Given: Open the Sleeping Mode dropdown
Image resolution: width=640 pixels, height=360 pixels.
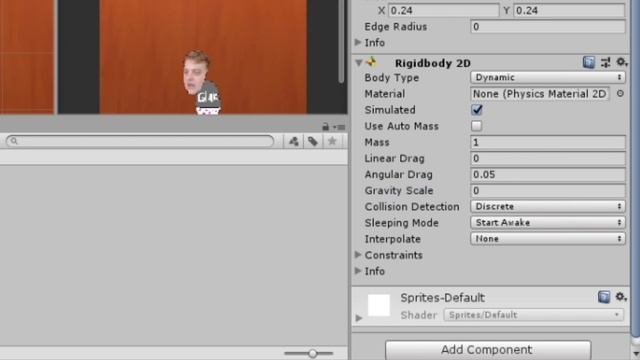Looking at the screenshot, I should point(548,222).
